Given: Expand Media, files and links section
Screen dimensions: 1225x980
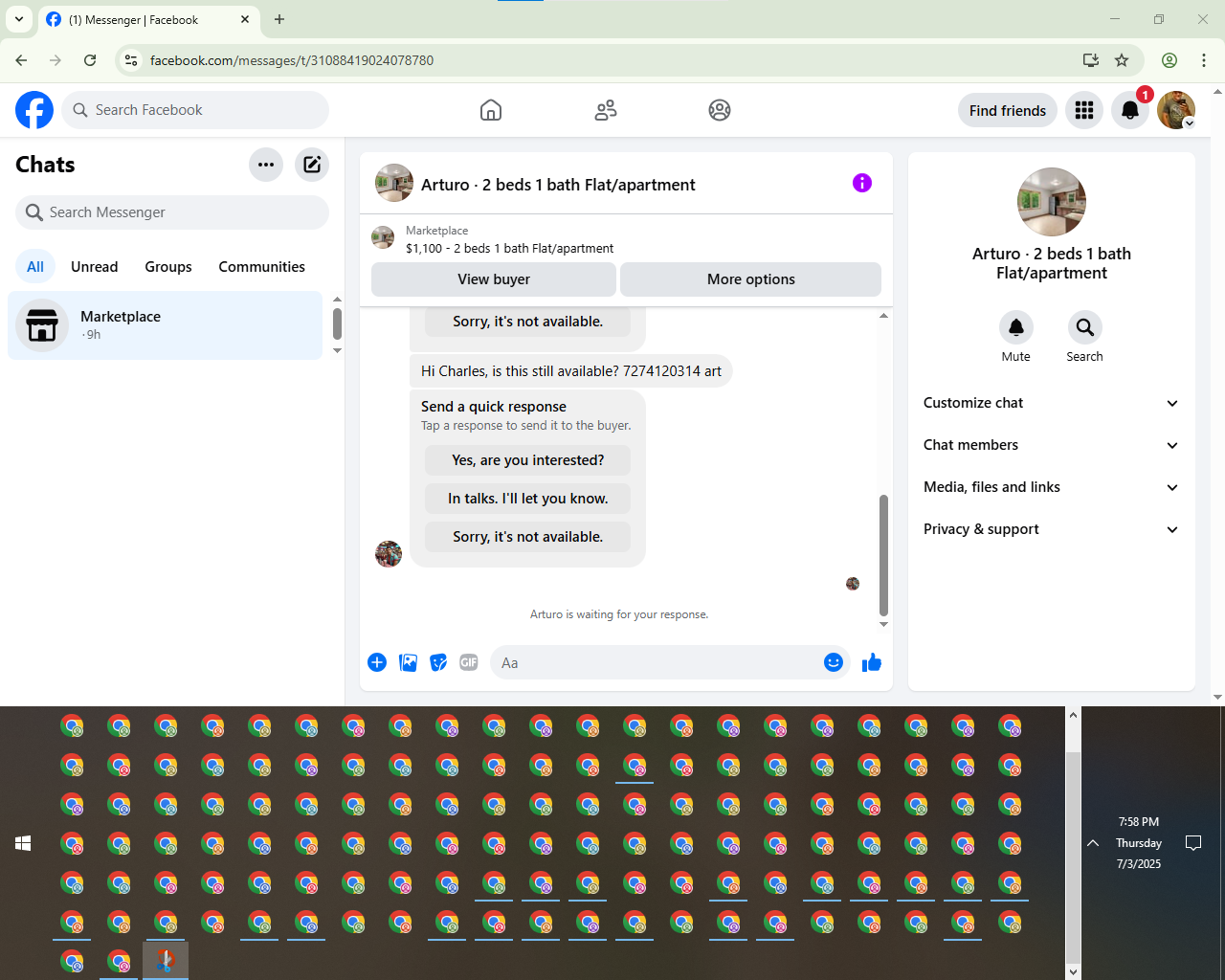Looking at the screenshot, I should pos(1052,487).
